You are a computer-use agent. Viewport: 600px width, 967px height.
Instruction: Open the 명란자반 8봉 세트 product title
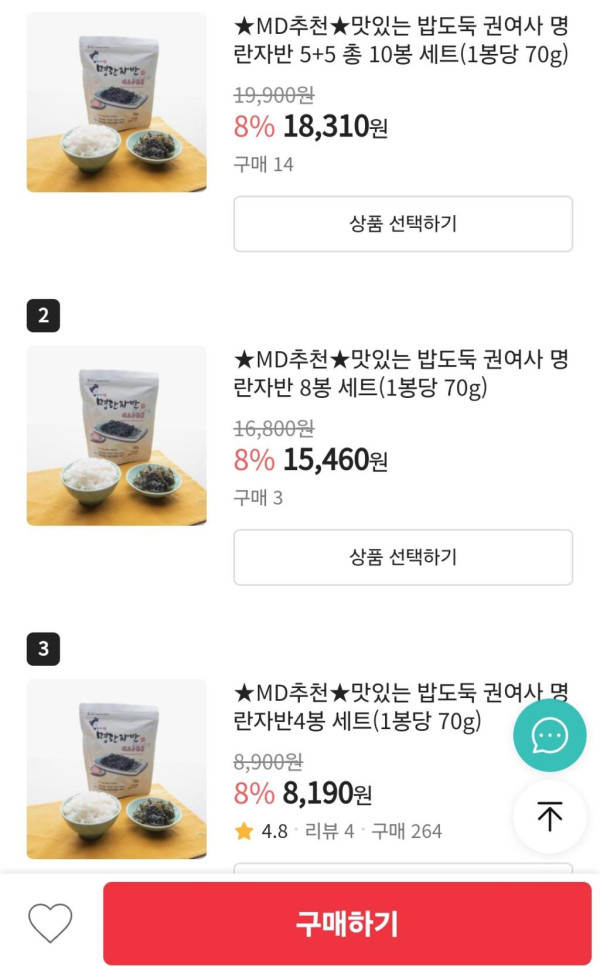coord(401,373)
